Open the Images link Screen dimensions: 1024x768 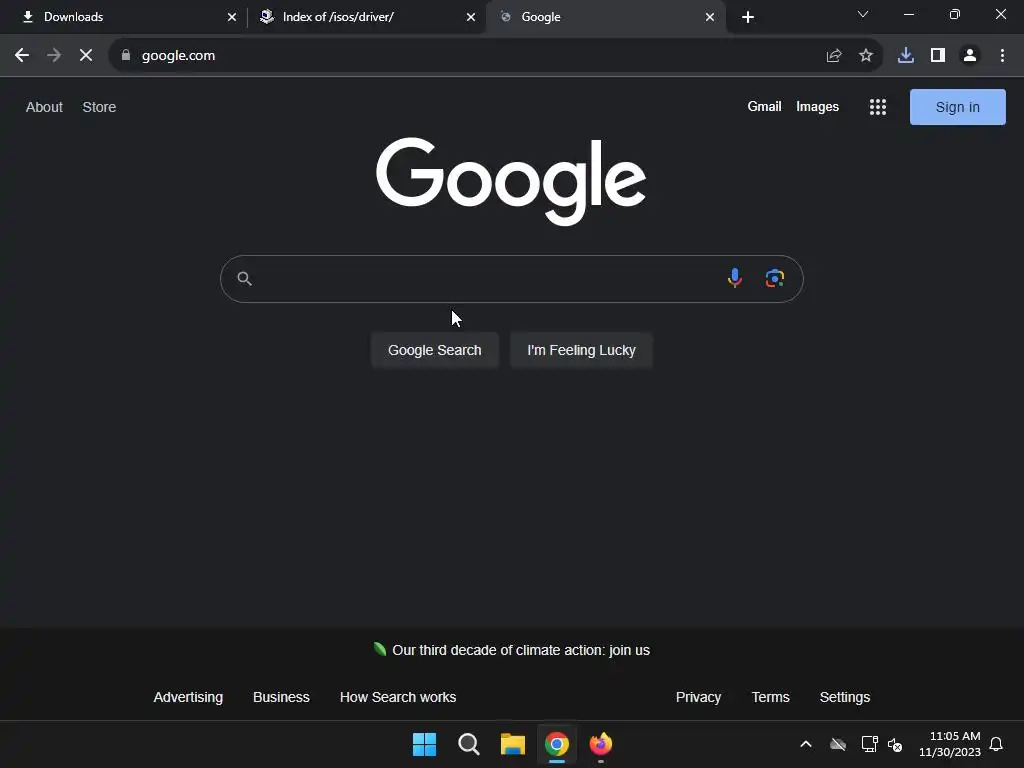[817, 106]
